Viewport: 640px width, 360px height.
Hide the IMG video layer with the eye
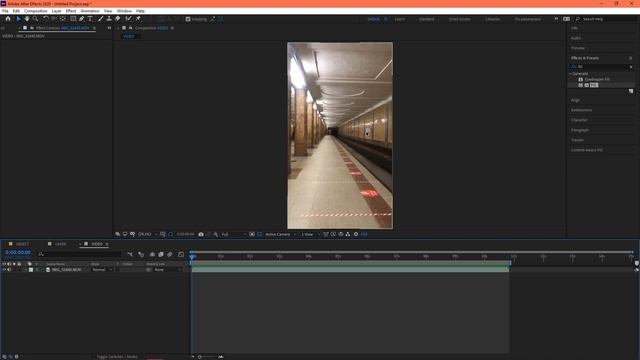pos(4,270)
